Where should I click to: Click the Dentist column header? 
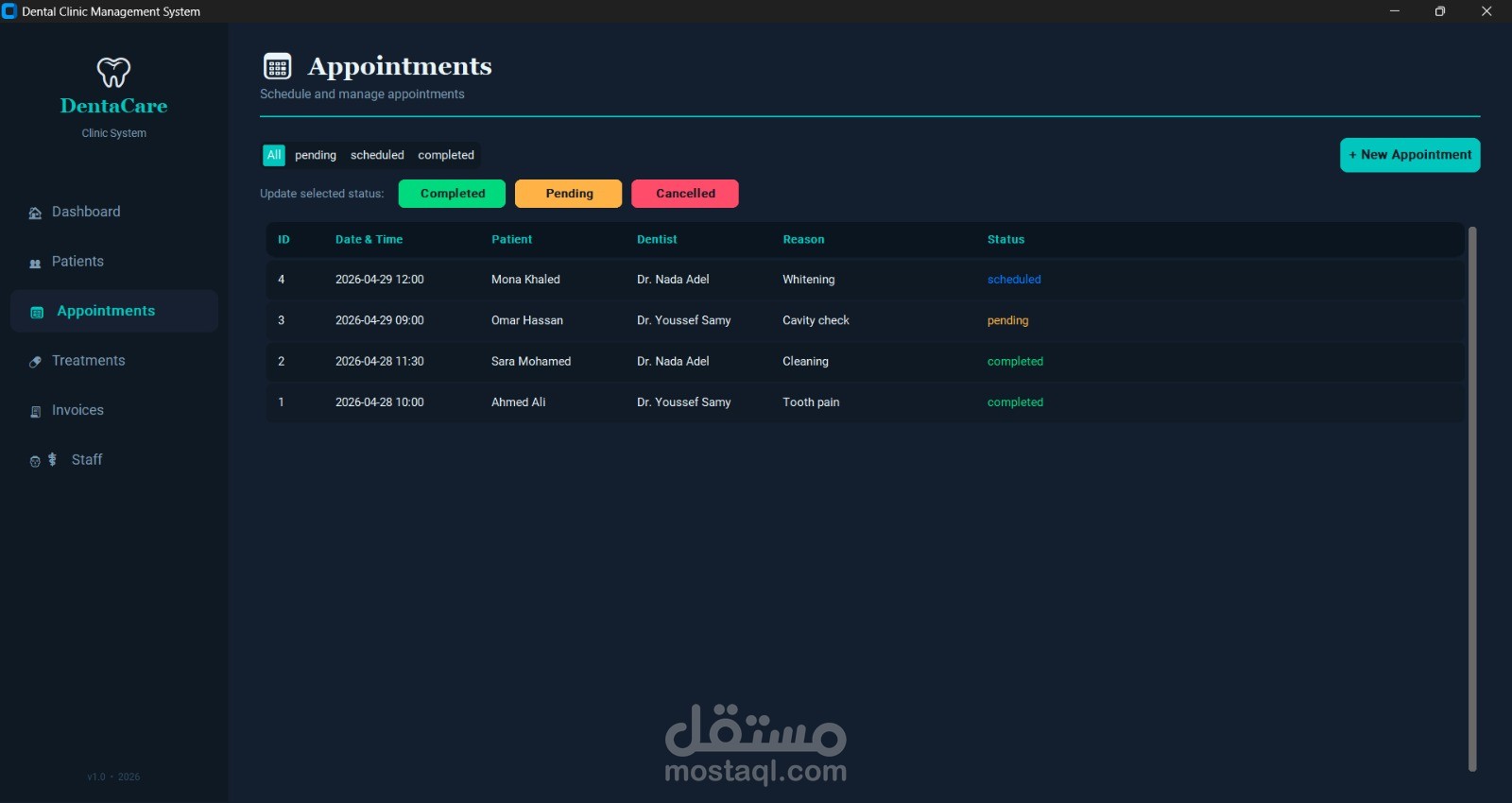point(657,240)
